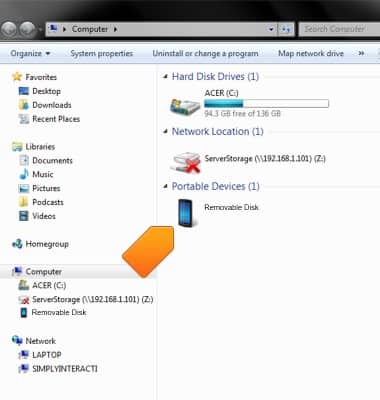
Task: Select Removable Disk in navigation pane
Action: 59,313
